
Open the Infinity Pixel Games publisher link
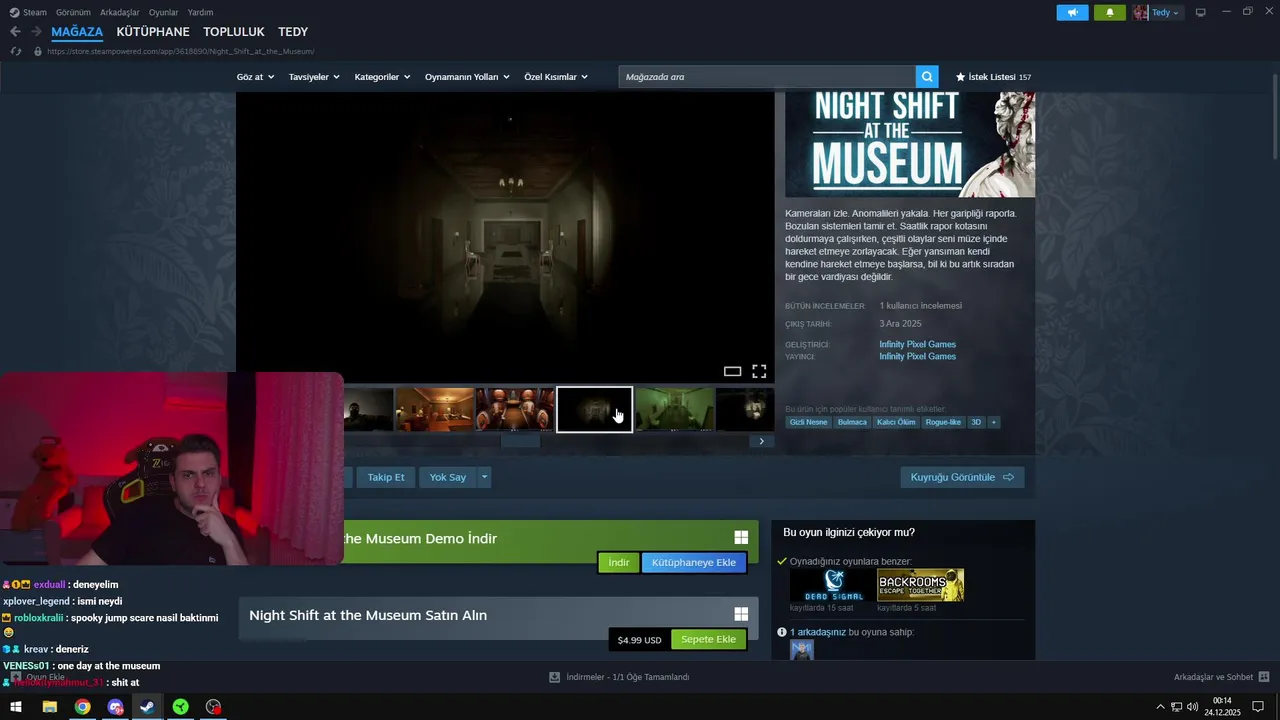(x=917, y=356)
